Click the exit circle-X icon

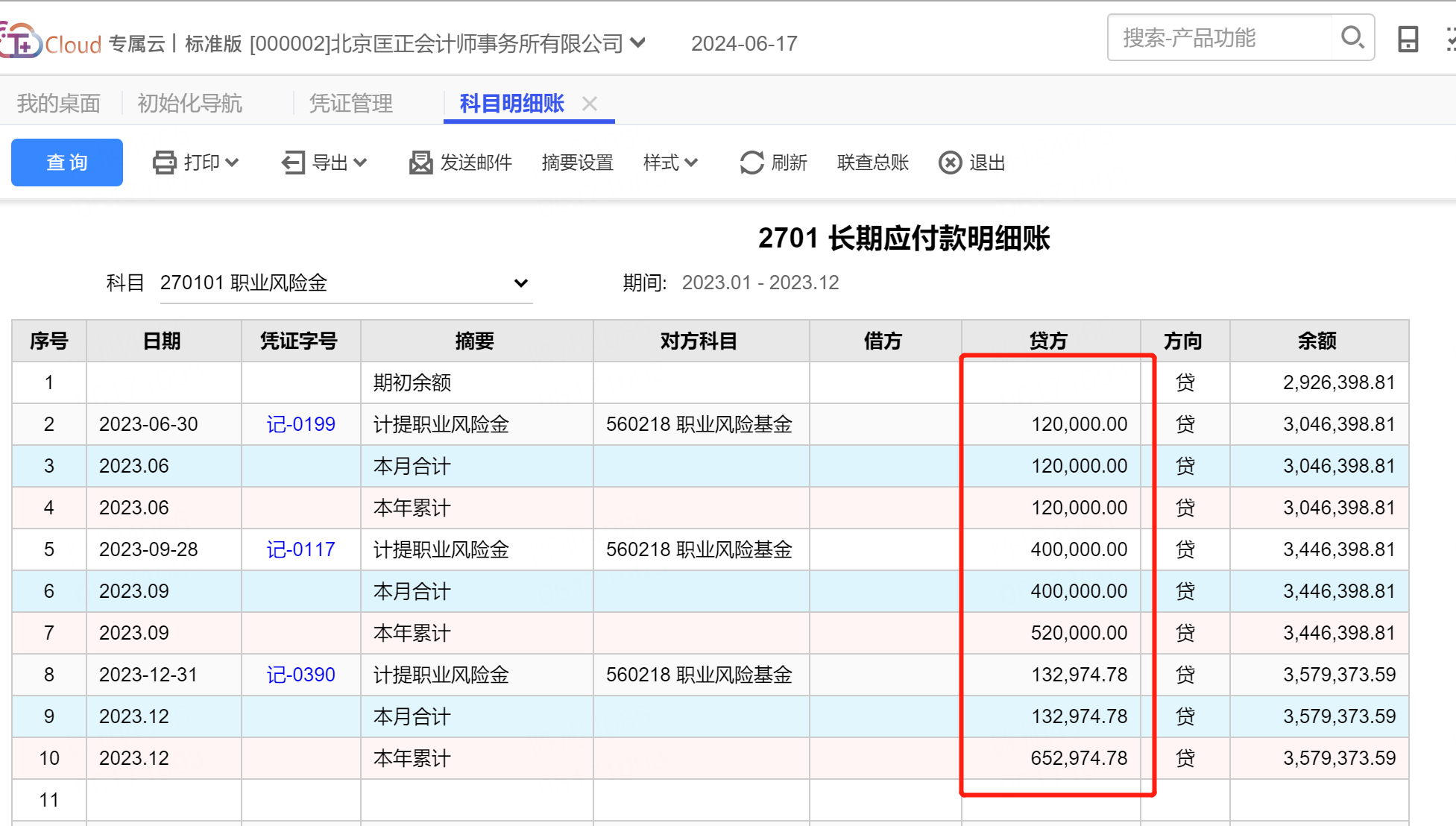click(950, 163)
